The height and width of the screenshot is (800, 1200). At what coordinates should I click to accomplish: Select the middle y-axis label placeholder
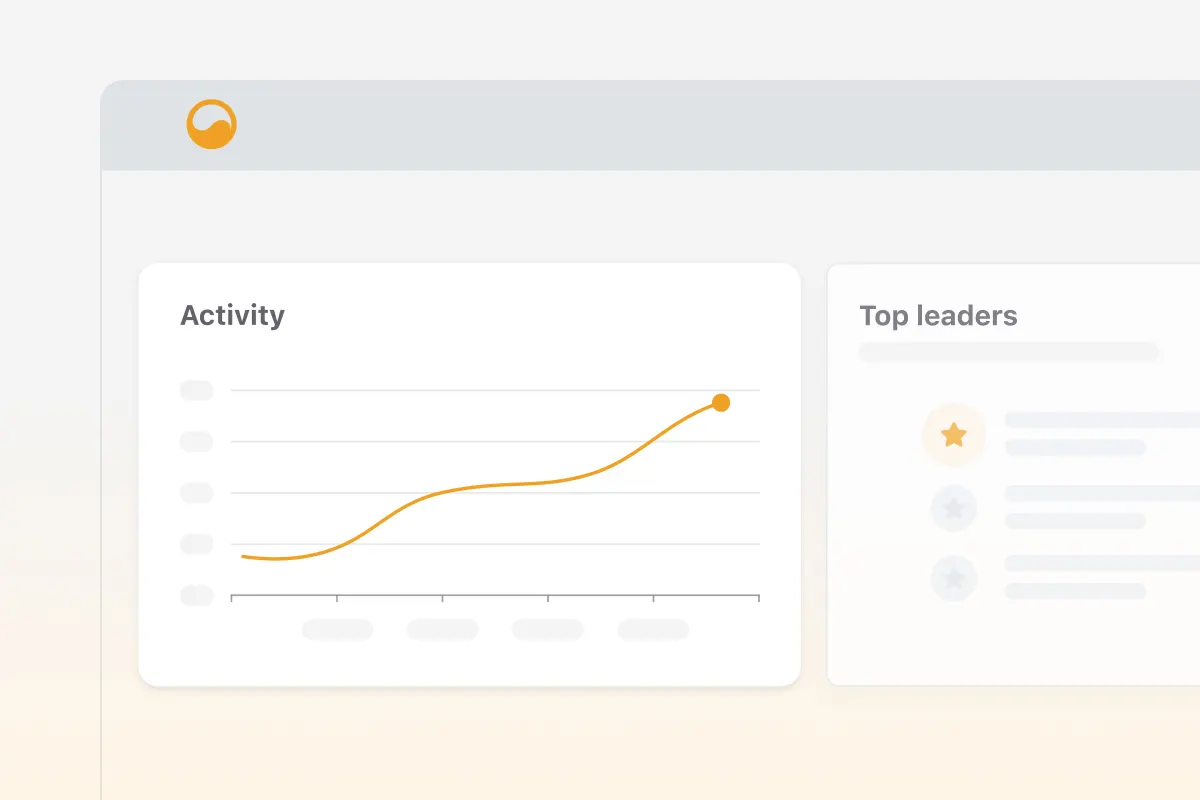click(197, 493)
